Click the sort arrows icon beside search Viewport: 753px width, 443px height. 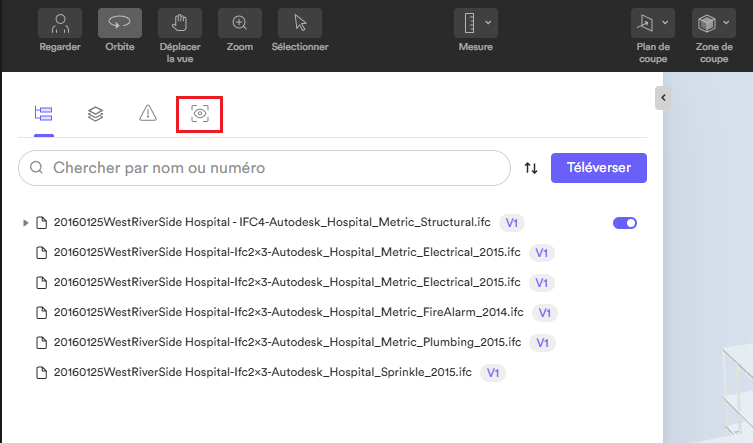[x=531, y=168]
